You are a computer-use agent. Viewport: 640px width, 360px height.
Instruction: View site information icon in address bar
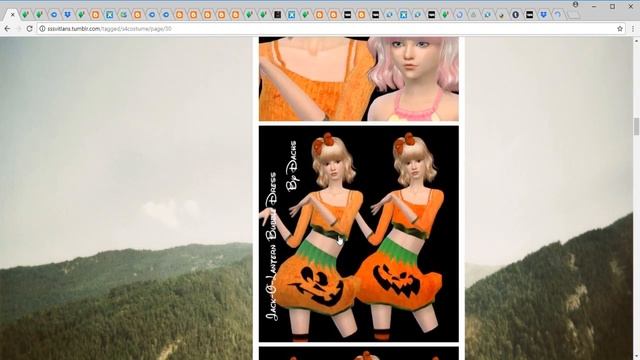click(42, 29)
